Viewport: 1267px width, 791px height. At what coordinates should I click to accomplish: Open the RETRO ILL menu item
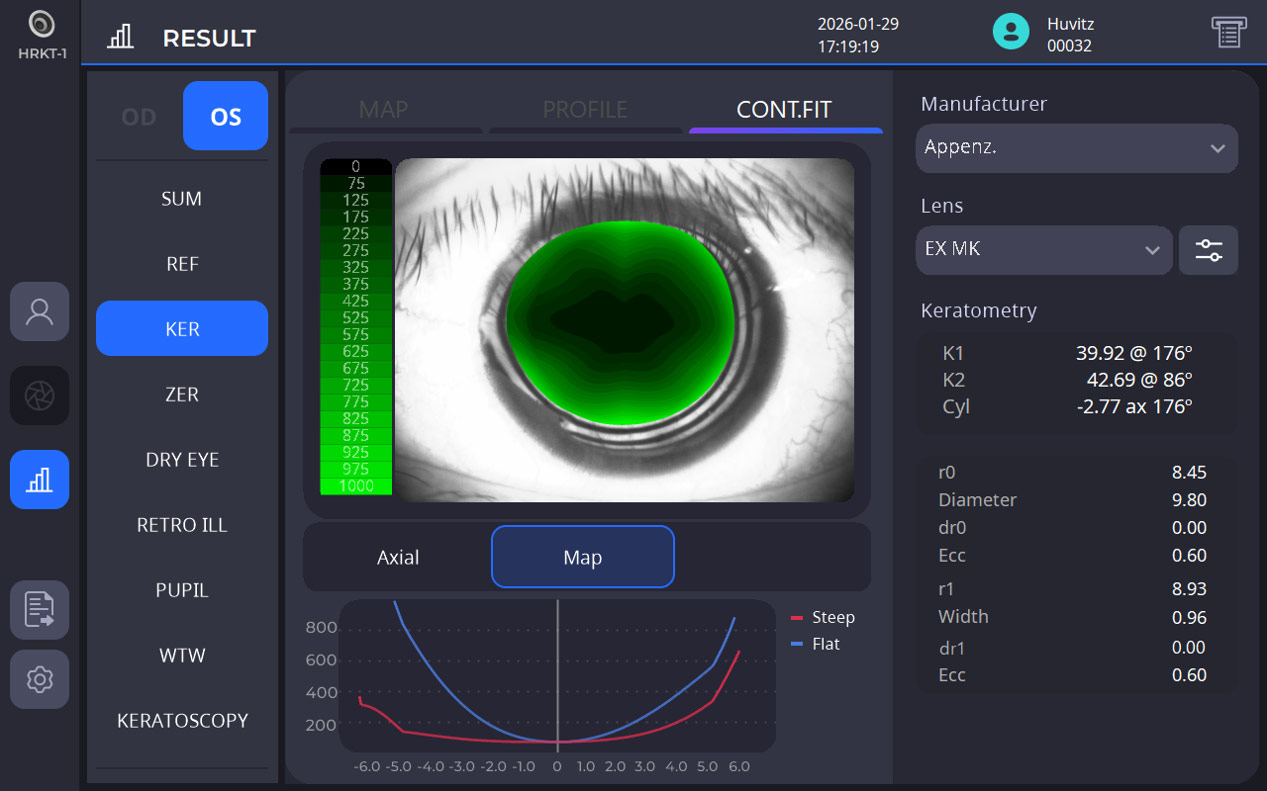click(182, 524)
